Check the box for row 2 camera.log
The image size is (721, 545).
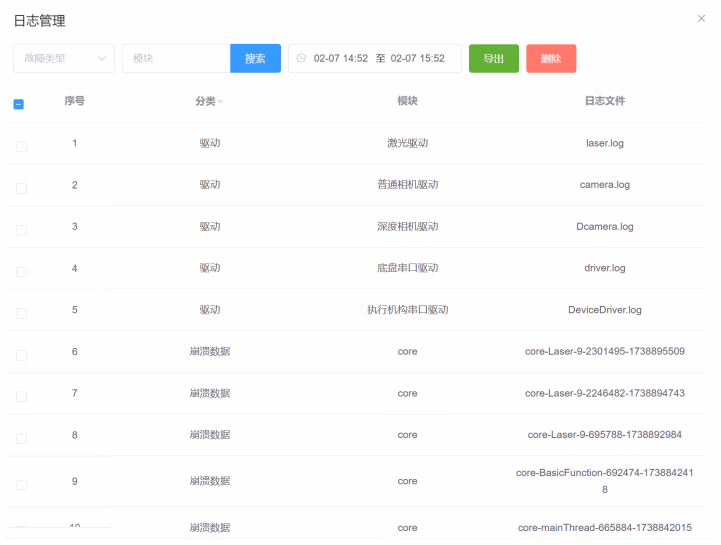click(21, 189)
